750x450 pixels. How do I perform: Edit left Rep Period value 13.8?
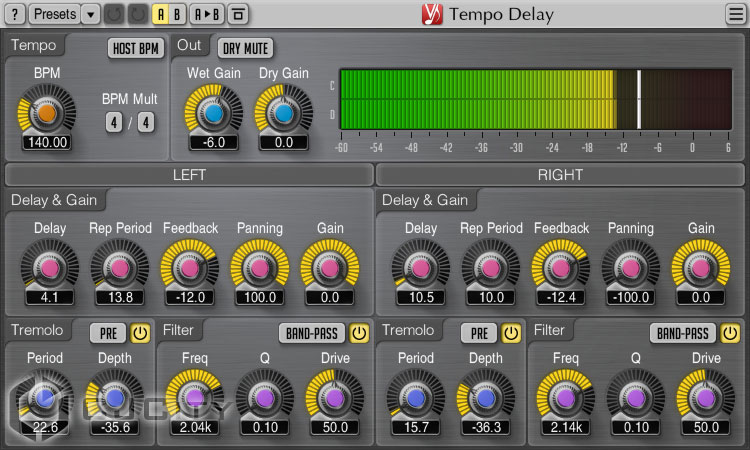(120, 297)
